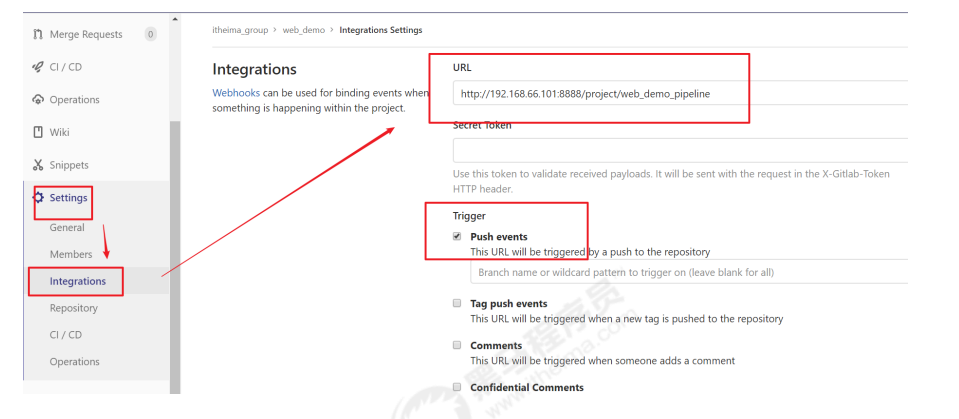Open CI / CD under Settings submenu

(x=65, y=335)
